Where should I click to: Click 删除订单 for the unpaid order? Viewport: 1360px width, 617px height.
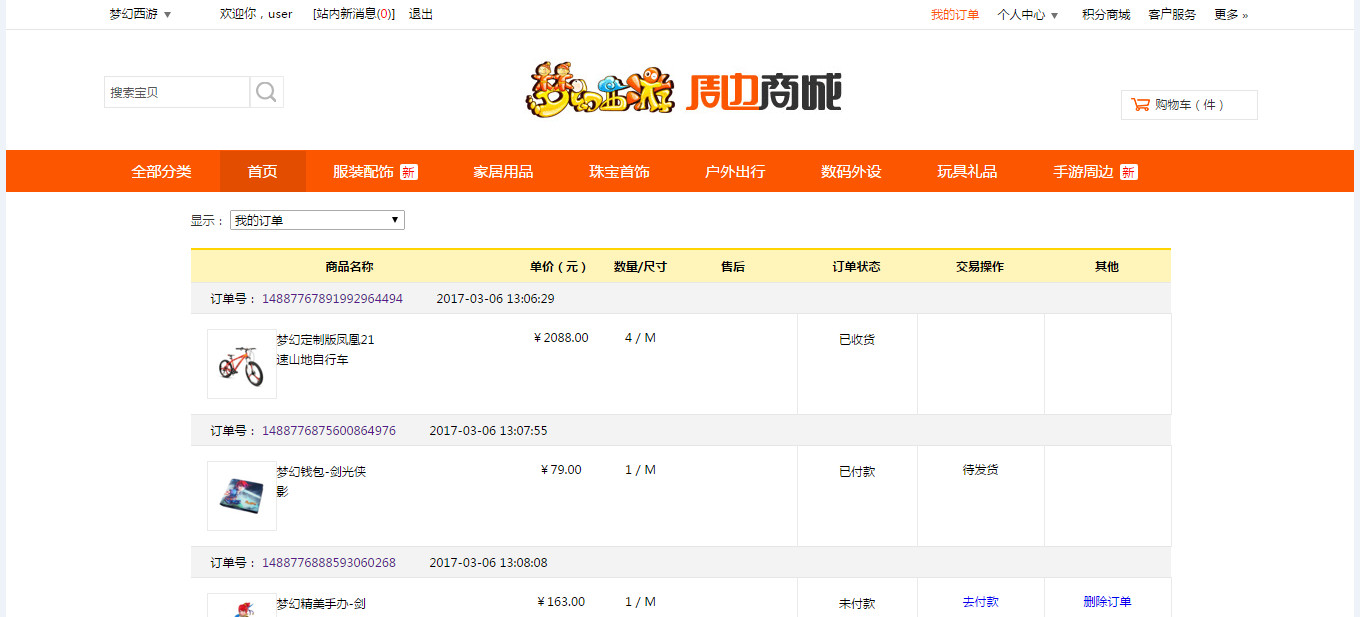tap(1107, 602)
